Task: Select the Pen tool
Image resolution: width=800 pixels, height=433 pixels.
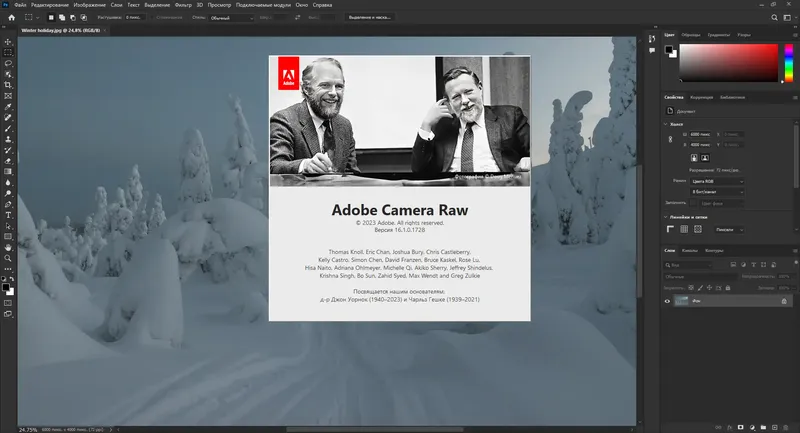Action: pos(8,204)
